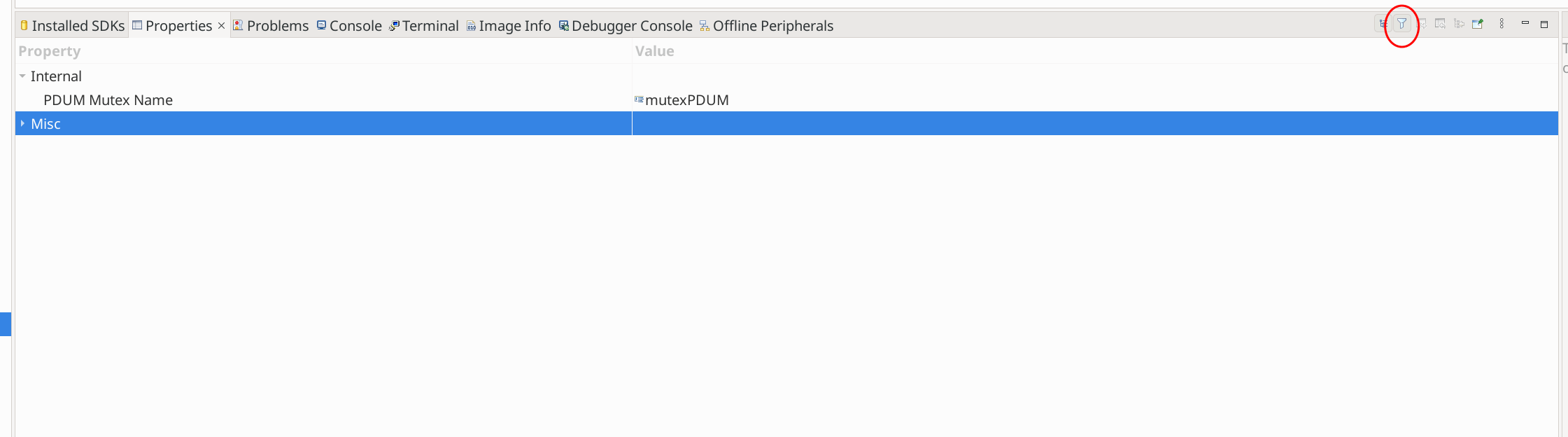Open the View Menu three-dots icon
The height and width of the screenshot is (437, 1568).
pos(1502,24)
